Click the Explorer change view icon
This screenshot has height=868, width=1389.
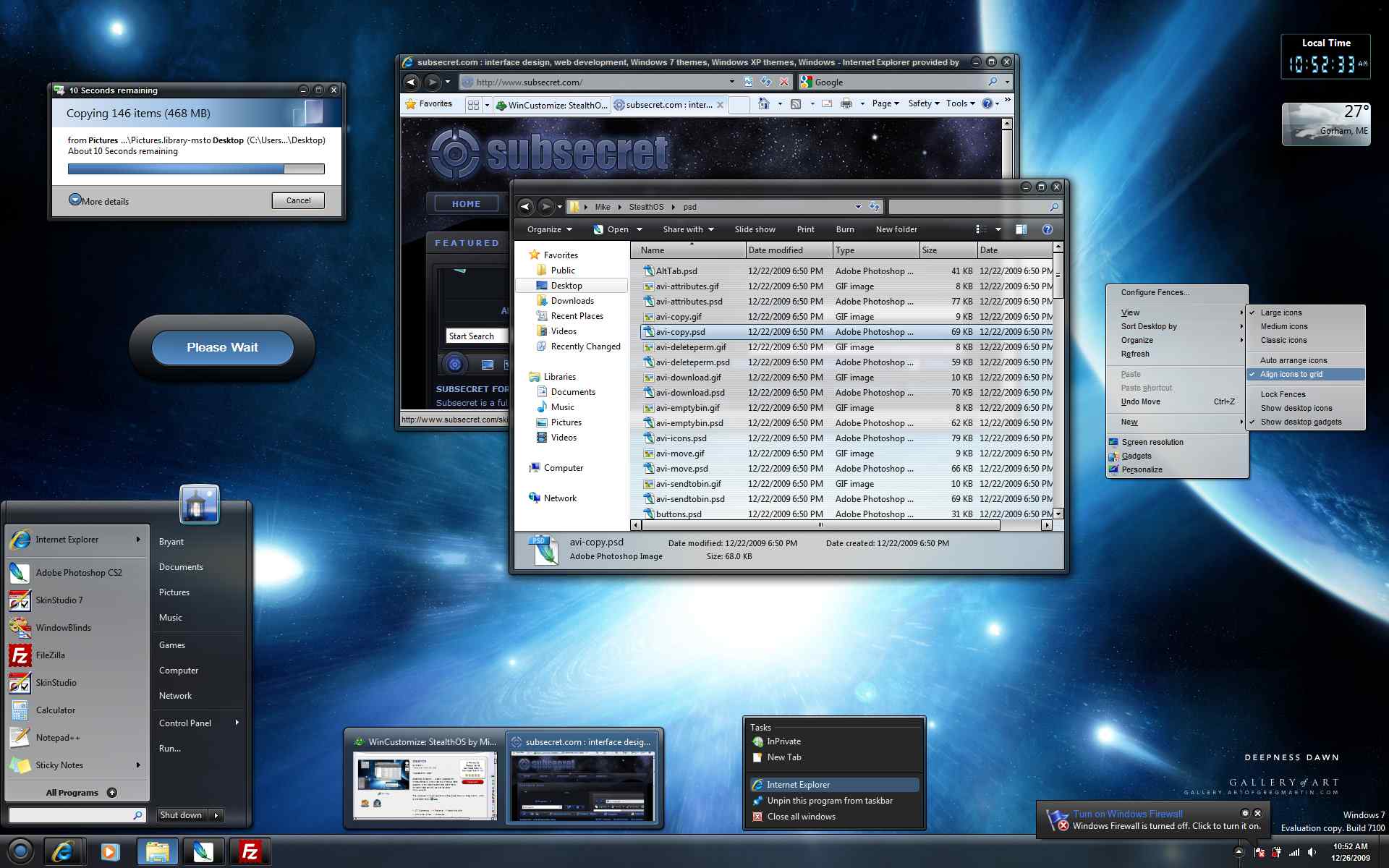981,229
